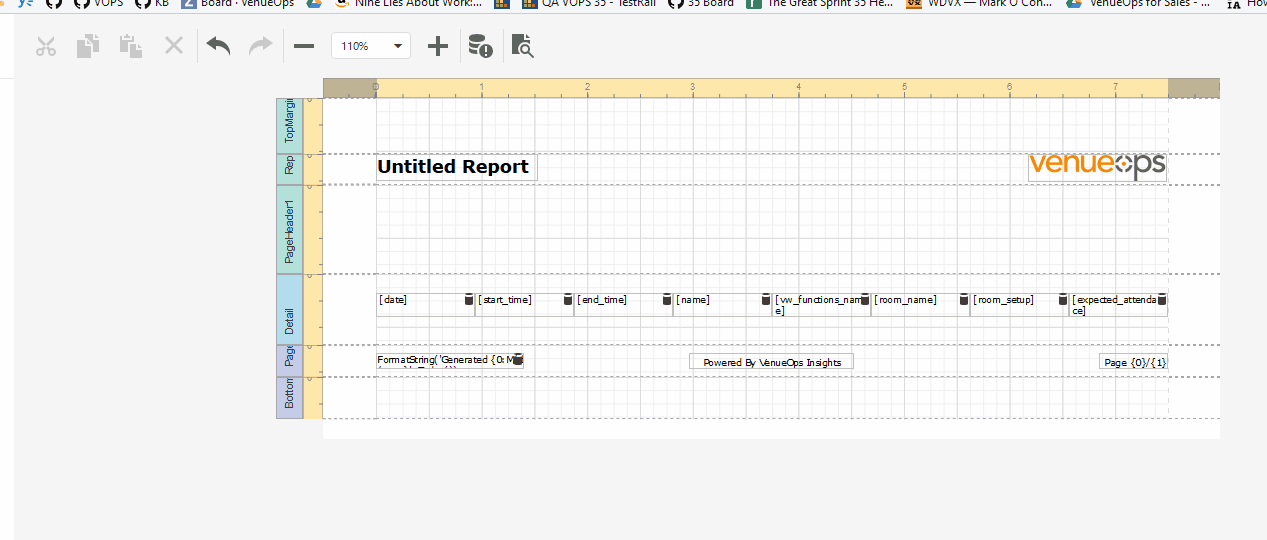
Task: Click the data-binding icon on [date] cell
Action: [x=468, y=299]
